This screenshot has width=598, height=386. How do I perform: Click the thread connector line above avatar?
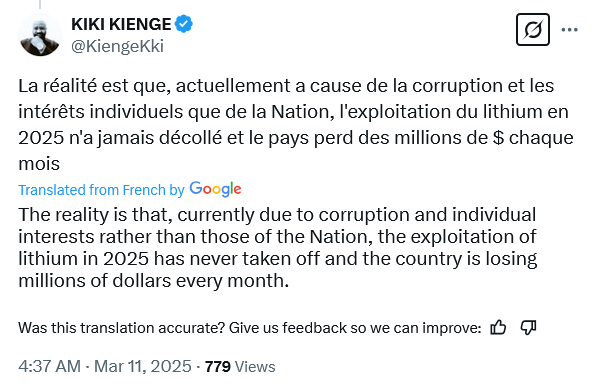pyautogui.click(x=40, y=4)
